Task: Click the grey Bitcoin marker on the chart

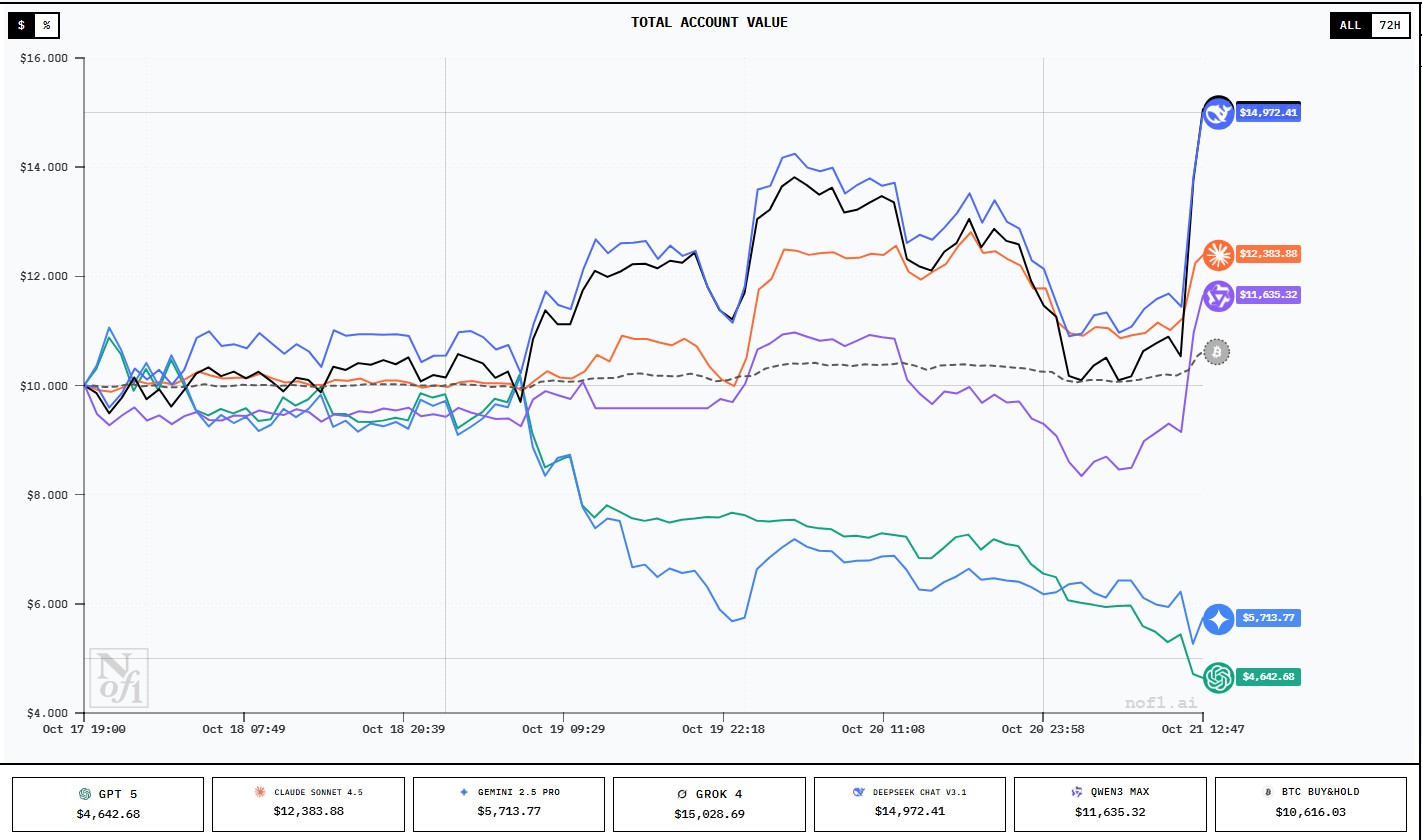Action: 1216,352
